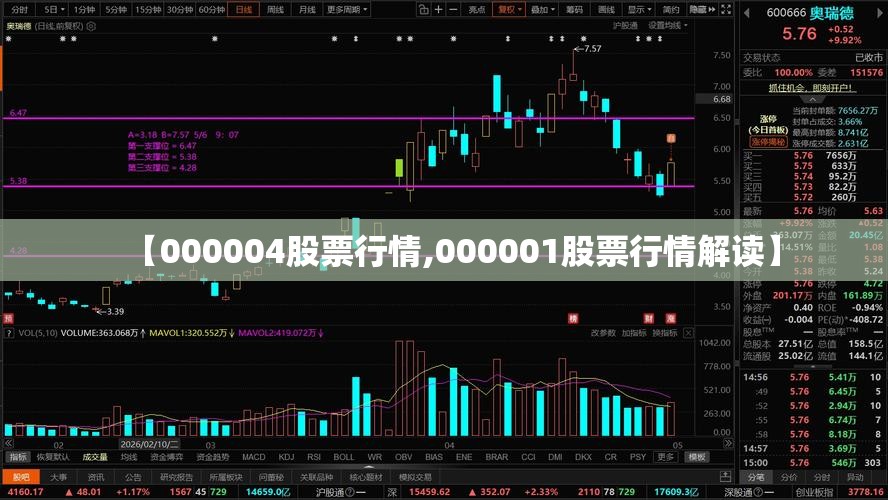888x500 pixels.
Task: Click the 换指标 button
Action: [664, 333]
